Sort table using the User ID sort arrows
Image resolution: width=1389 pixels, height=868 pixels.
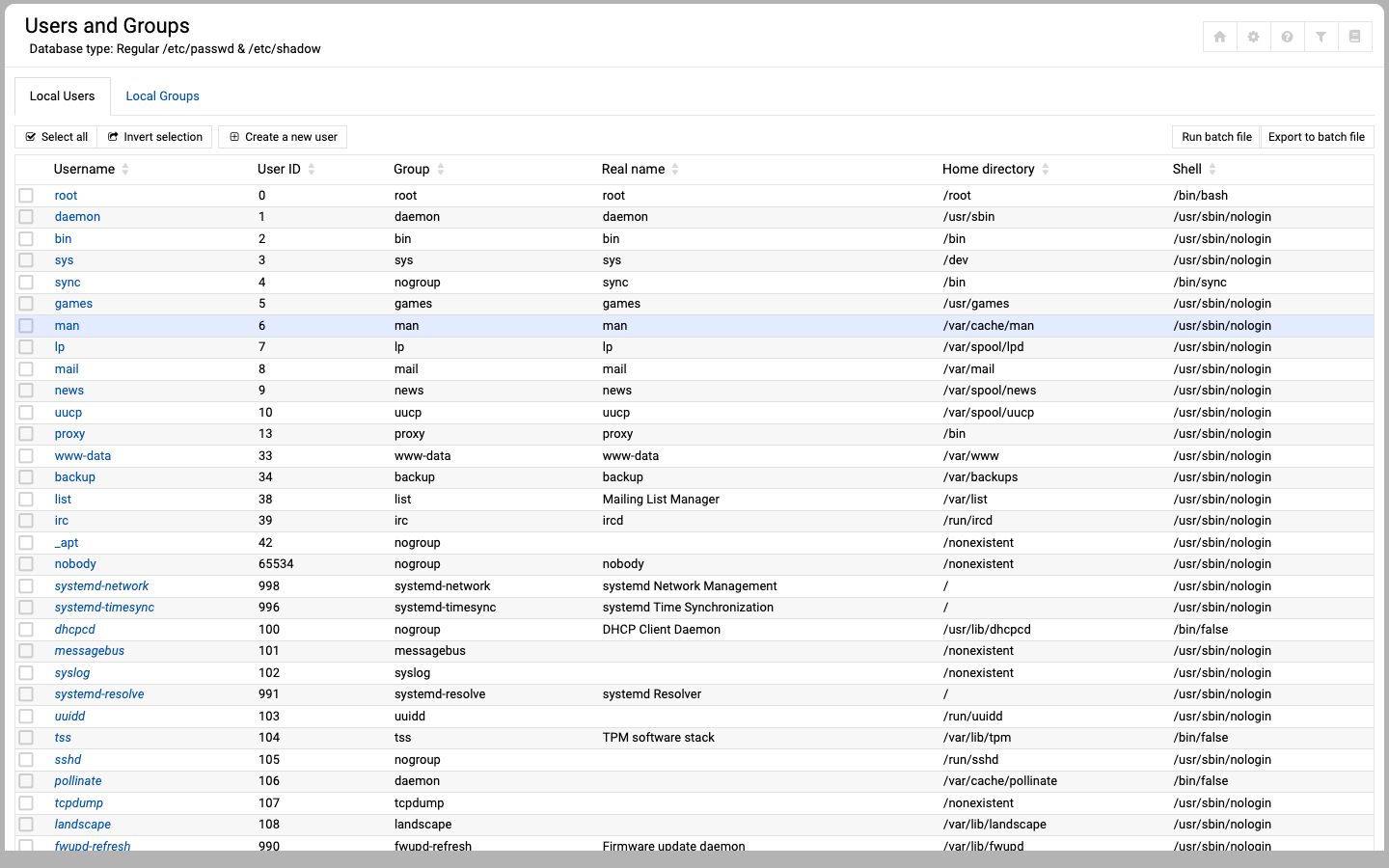(x=312, y=169)
